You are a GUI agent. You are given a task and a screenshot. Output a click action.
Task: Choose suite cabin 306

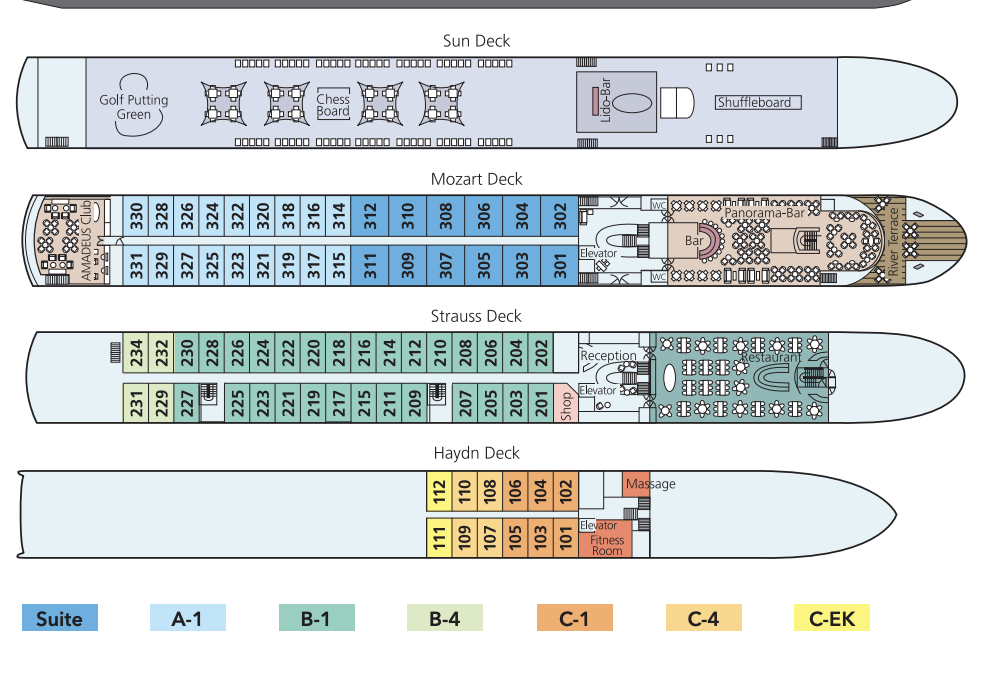click(x=484, y=216)
